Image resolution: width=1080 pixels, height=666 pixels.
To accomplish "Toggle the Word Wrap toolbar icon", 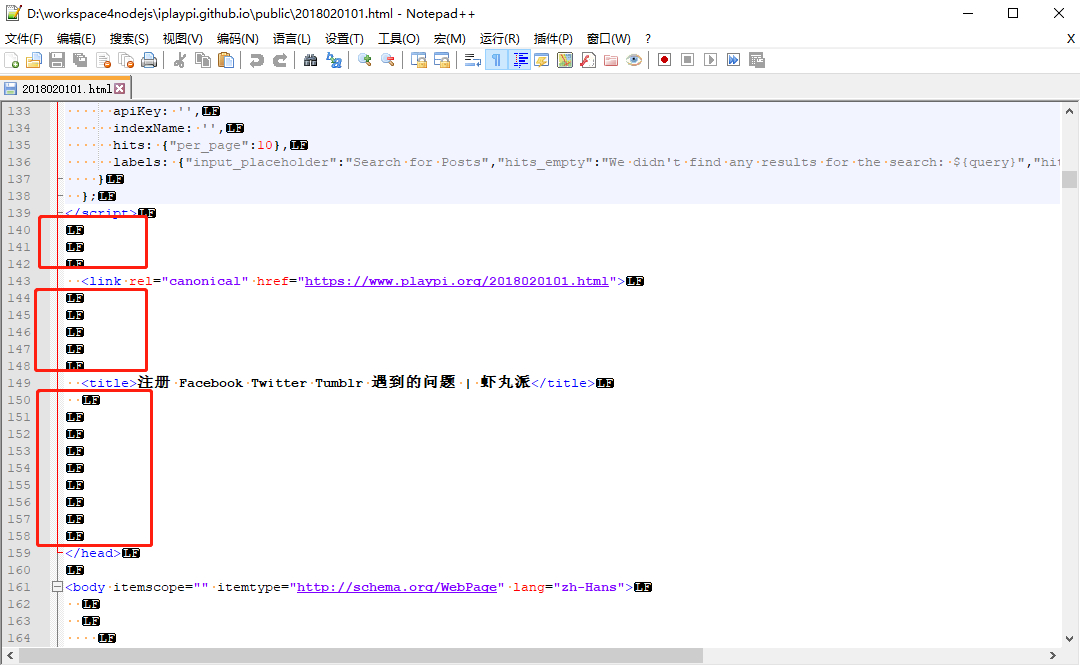I will (472, 61).
